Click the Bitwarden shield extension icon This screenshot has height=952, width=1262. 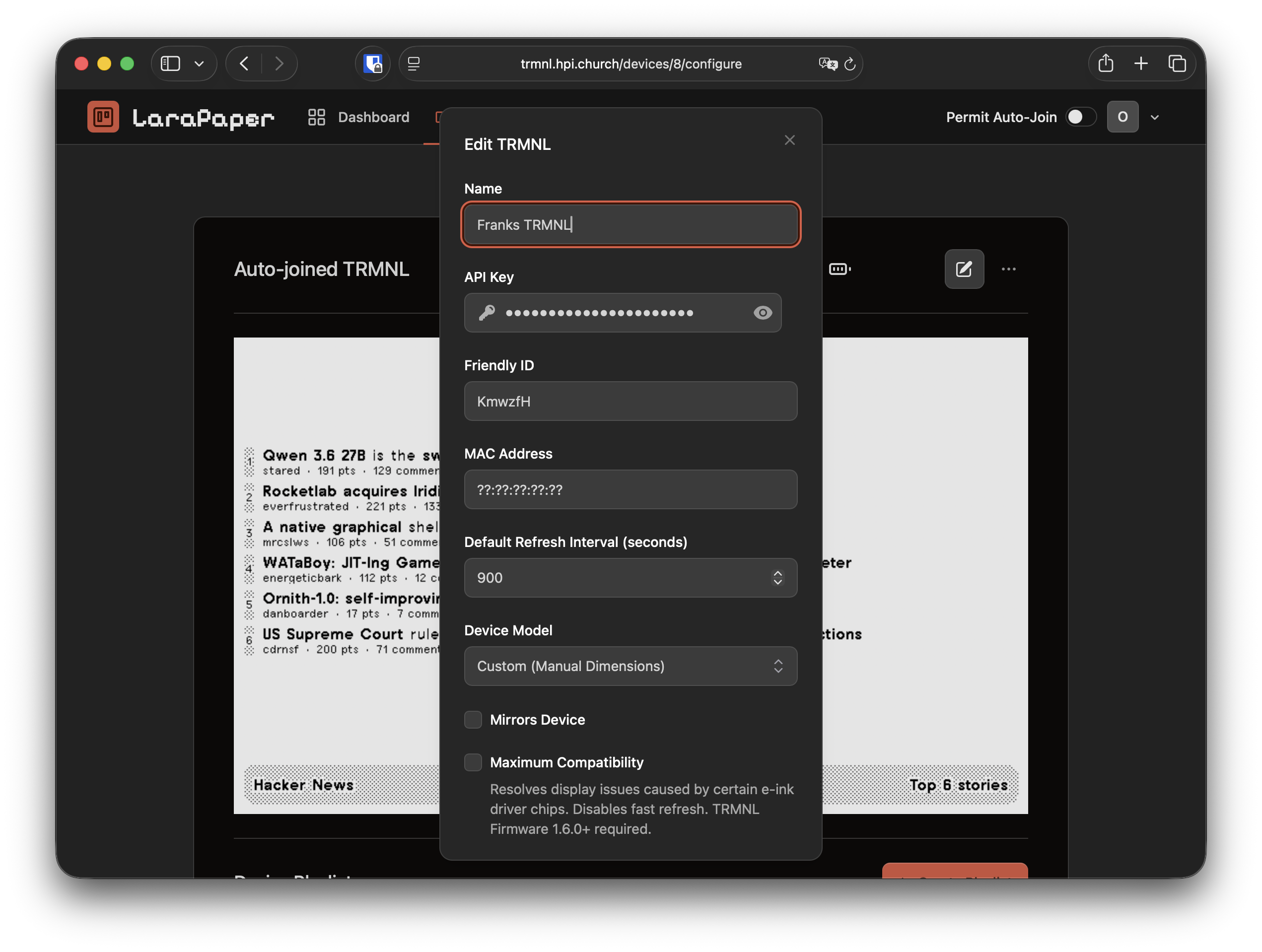click(x=373, y=64)
